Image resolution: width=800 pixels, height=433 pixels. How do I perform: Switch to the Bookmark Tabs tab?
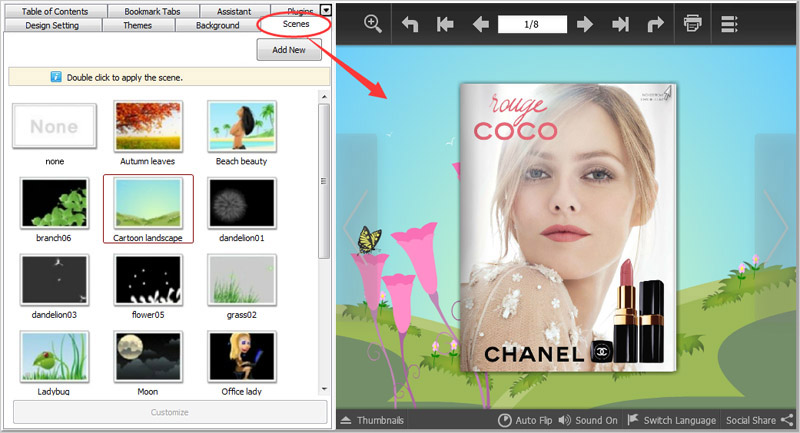pos(152,11)
